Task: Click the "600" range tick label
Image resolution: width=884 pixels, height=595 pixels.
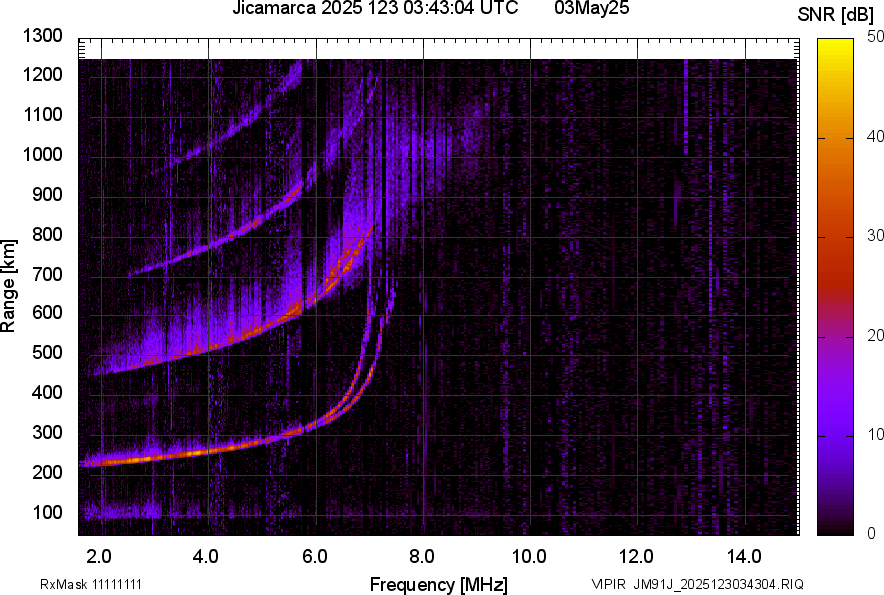Action: pyautogui.click(x=47, y=312)
